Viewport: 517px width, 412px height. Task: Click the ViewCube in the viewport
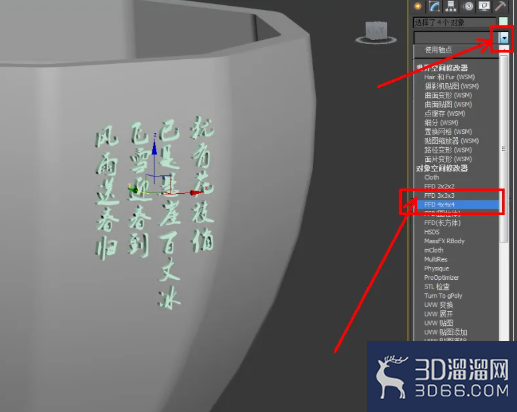tap(376, 32)
